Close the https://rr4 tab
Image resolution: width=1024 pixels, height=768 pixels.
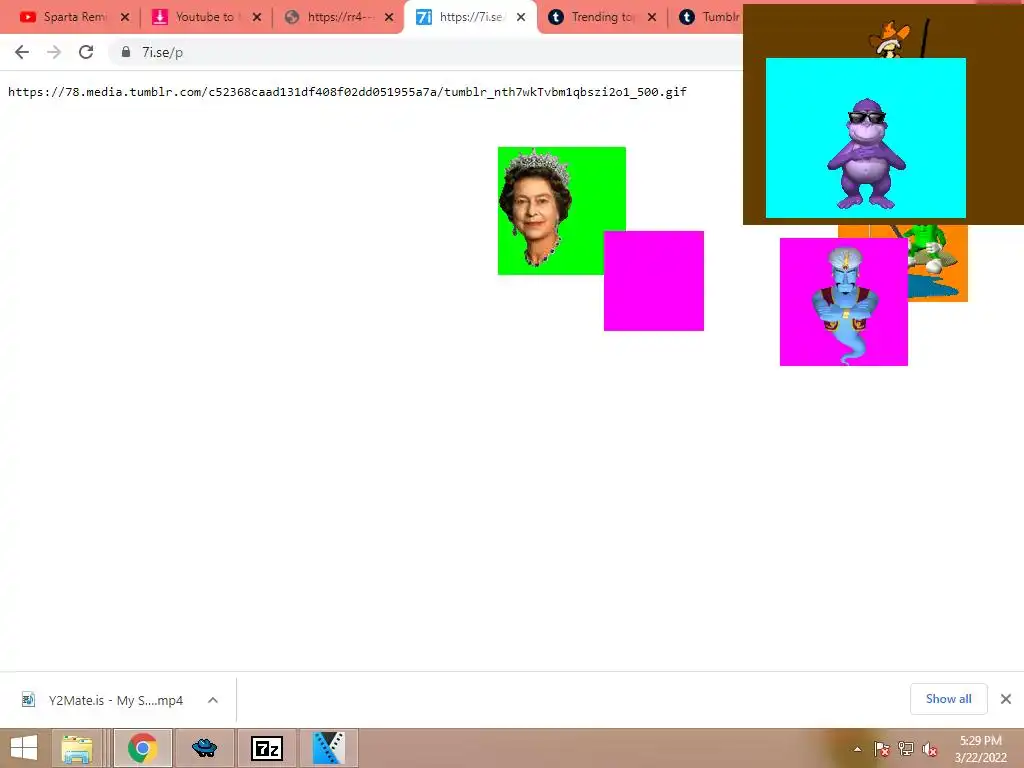pyautogui.click(x=389, y=18)
